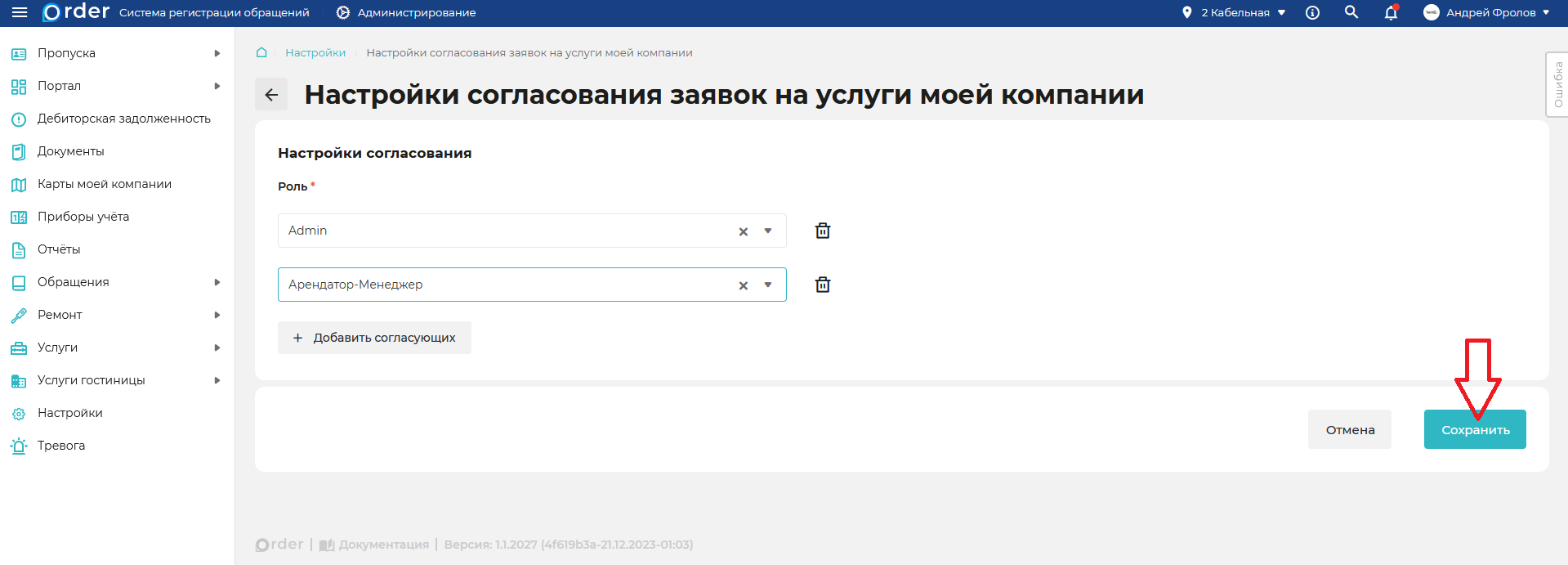Click the Отмена button
The image size is (1568, 565).
(x=1350, y=429)
